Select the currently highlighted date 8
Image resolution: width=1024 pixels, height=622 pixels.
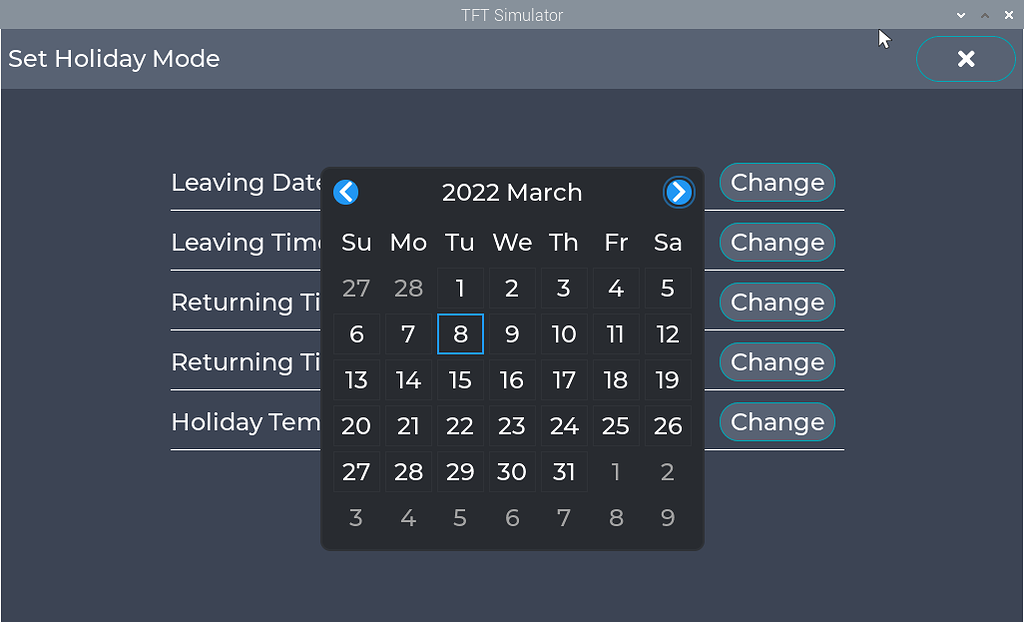pos(460,334)
